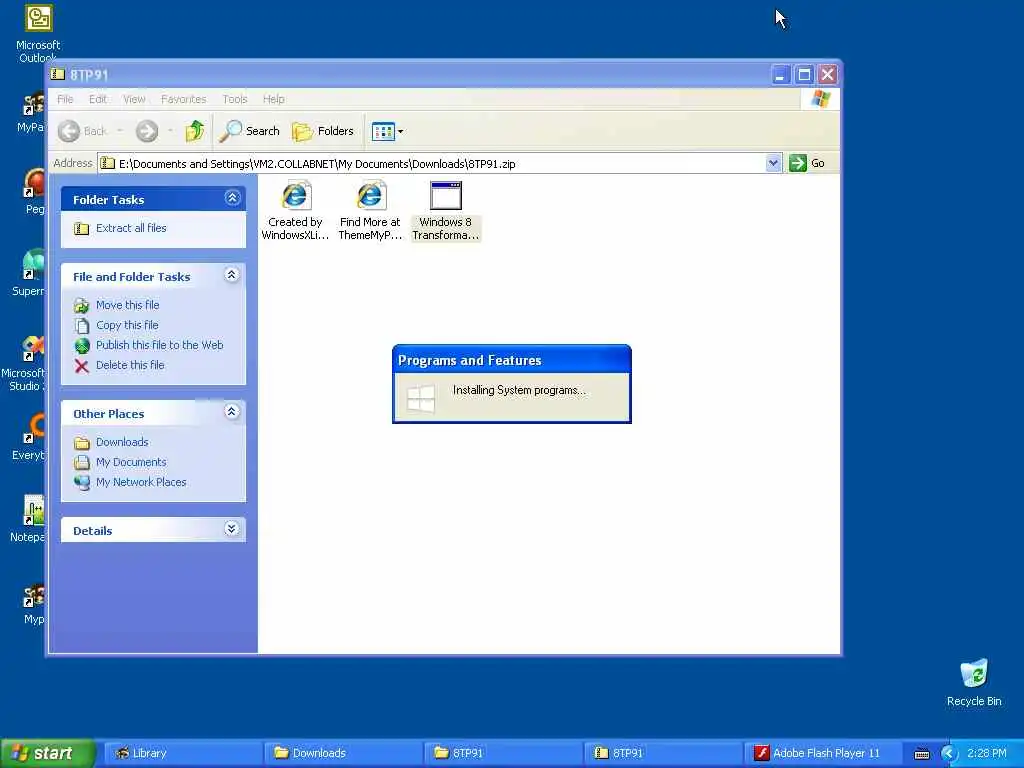Open the Back history dropdown arrow
The width and height of the screenshot is (1024, 768).
pos(120,131)
